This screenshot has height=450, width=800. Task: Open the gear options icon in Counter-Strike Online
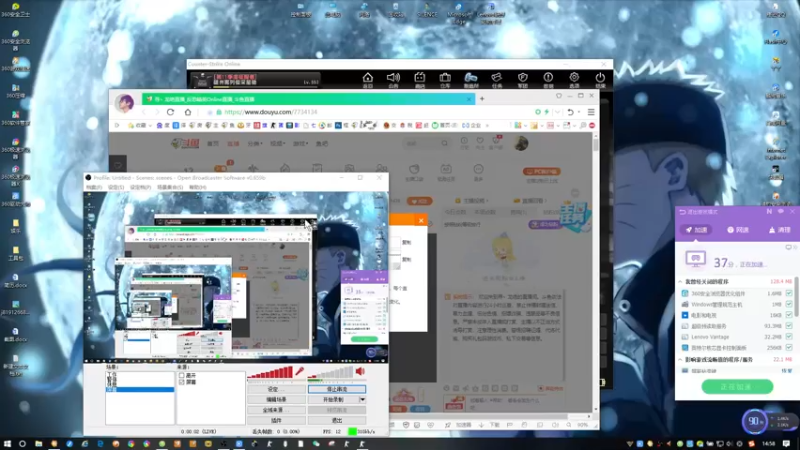click(574, 78)
